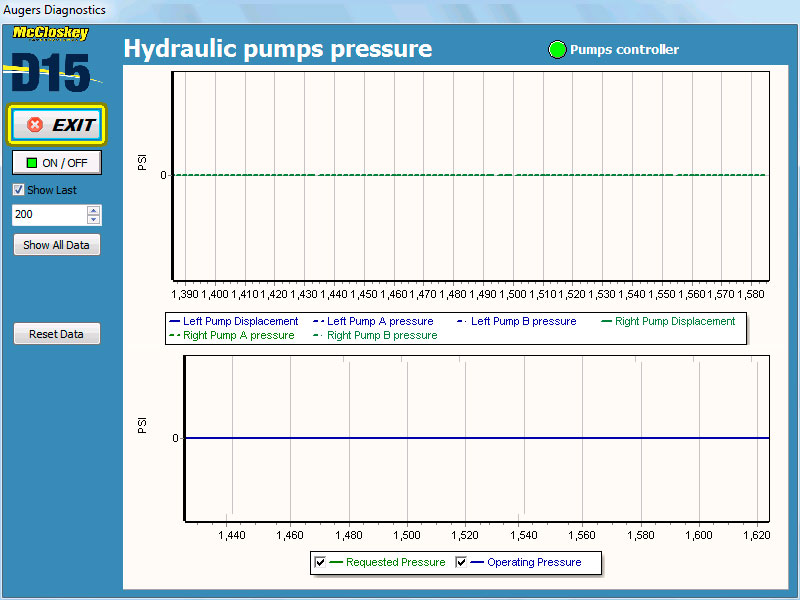Toggle the Operating Pressure checkbox
Viewport: 800px width, 600px height.
(x=461, y=563)
